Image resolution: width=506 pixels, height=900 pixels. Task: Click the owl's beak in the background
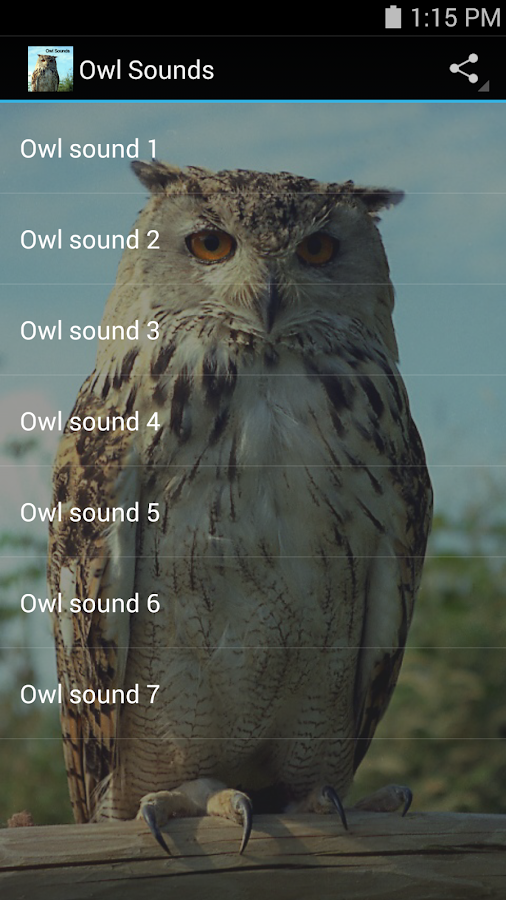click(273, 304)
